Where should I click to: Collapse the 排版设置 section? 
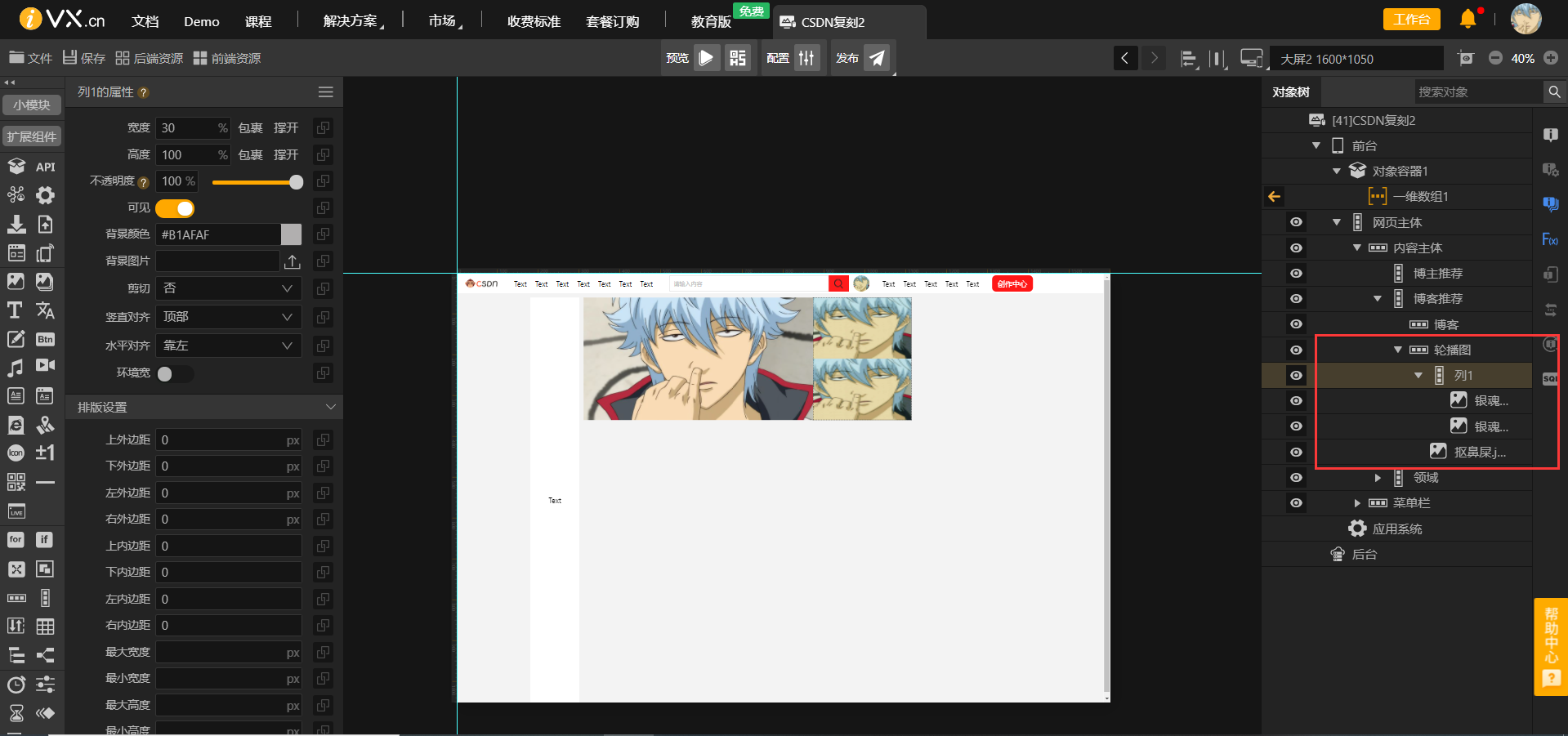tap(330, 407)
